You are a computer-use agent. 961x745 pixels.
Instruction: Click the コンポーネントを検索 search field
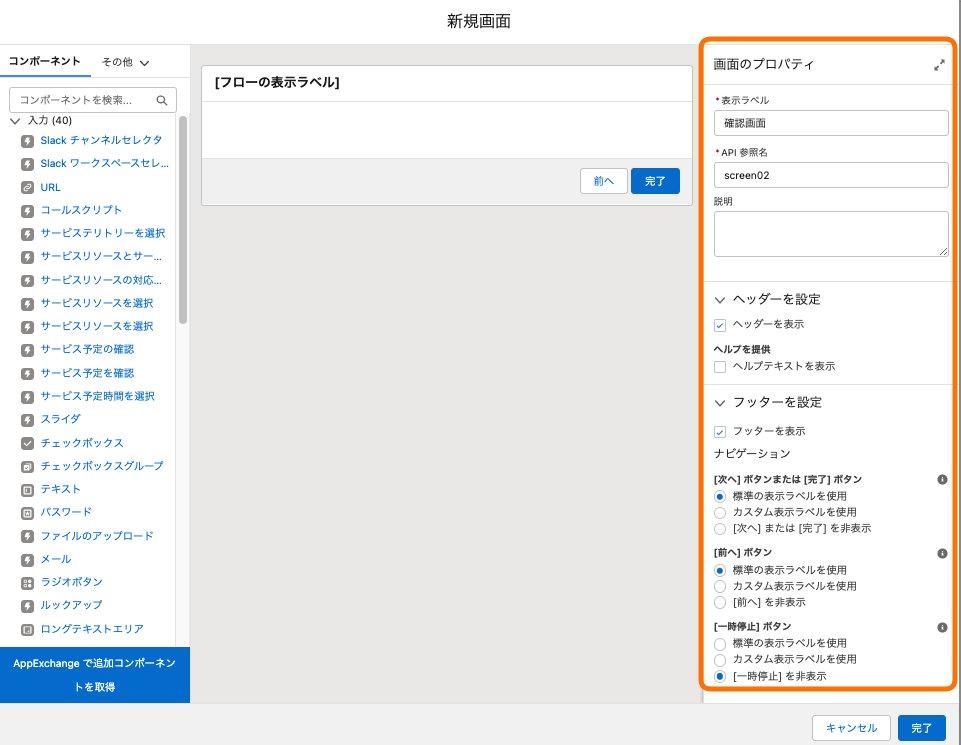click(x=93, y=100)
